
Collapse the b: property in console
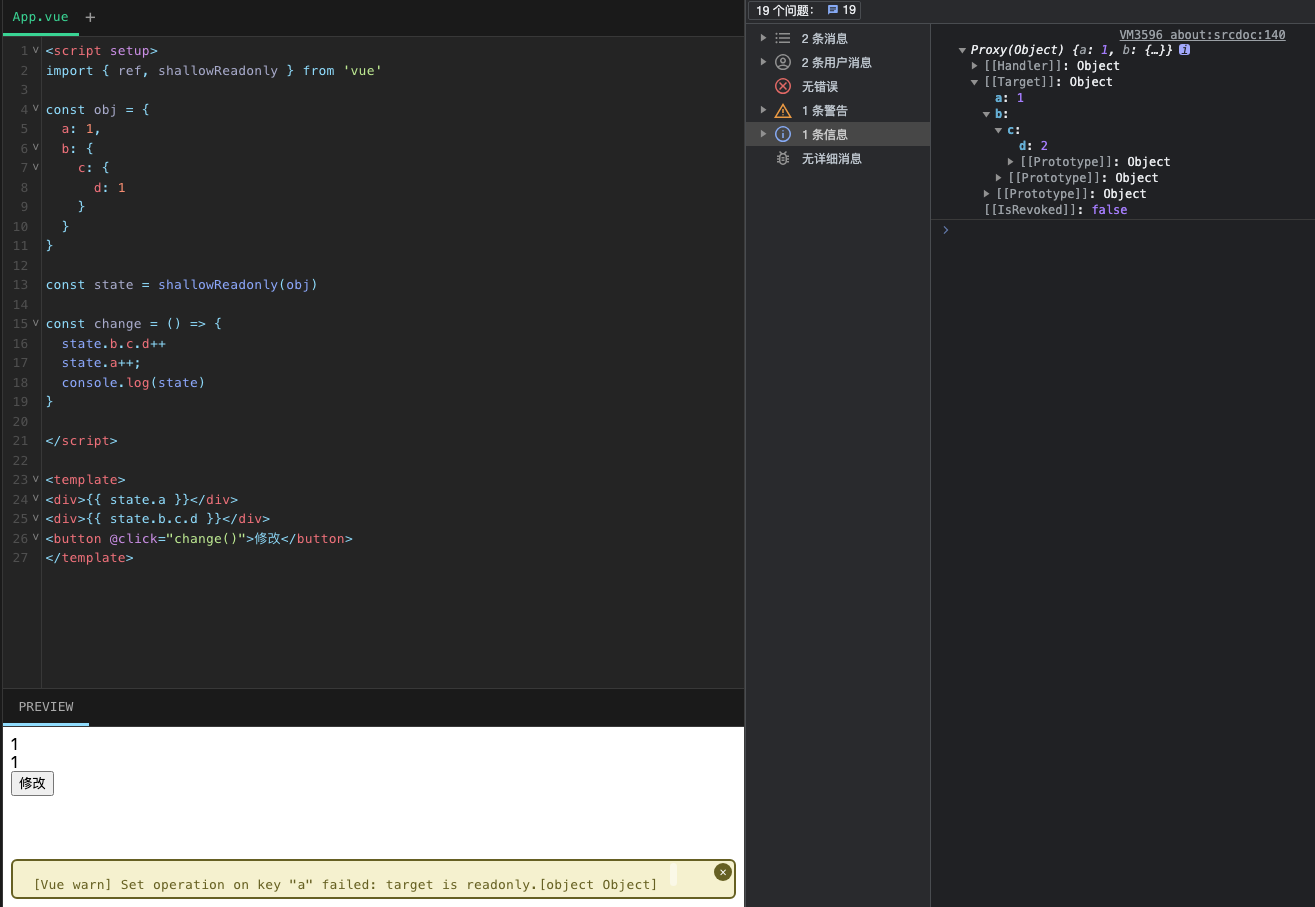click(987, 114)
